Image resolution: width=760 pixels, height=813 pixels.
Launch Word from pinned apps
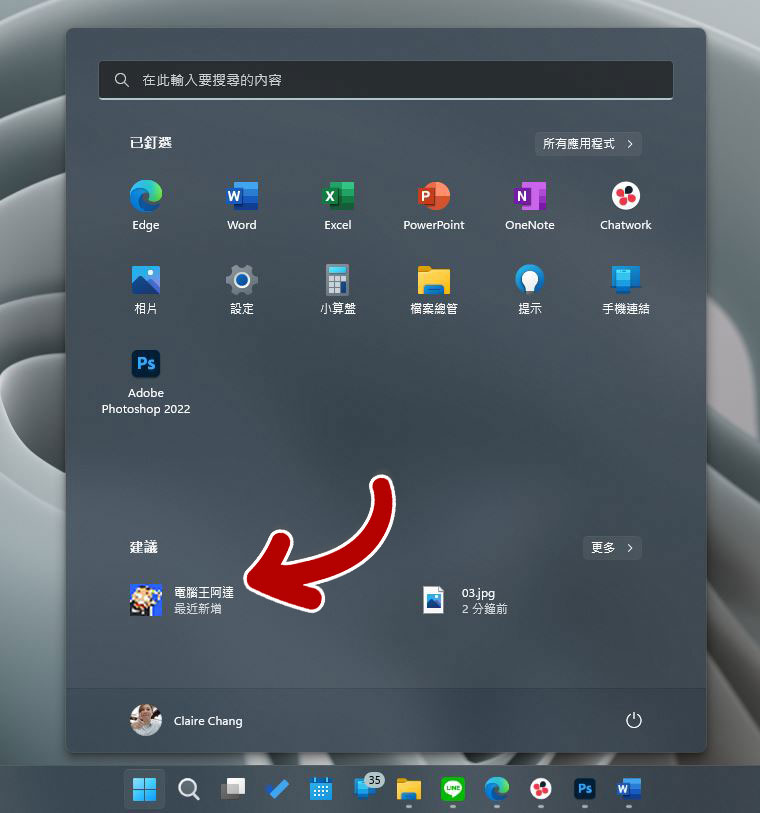pos(242,205)
